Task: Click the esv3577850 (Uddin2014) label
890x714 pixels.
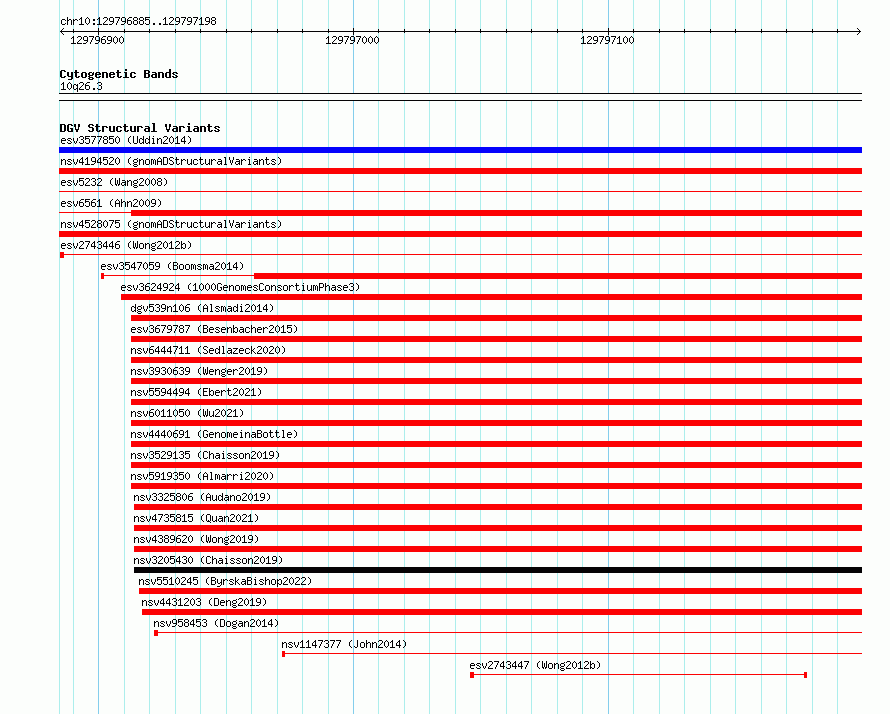Action: 126,140
